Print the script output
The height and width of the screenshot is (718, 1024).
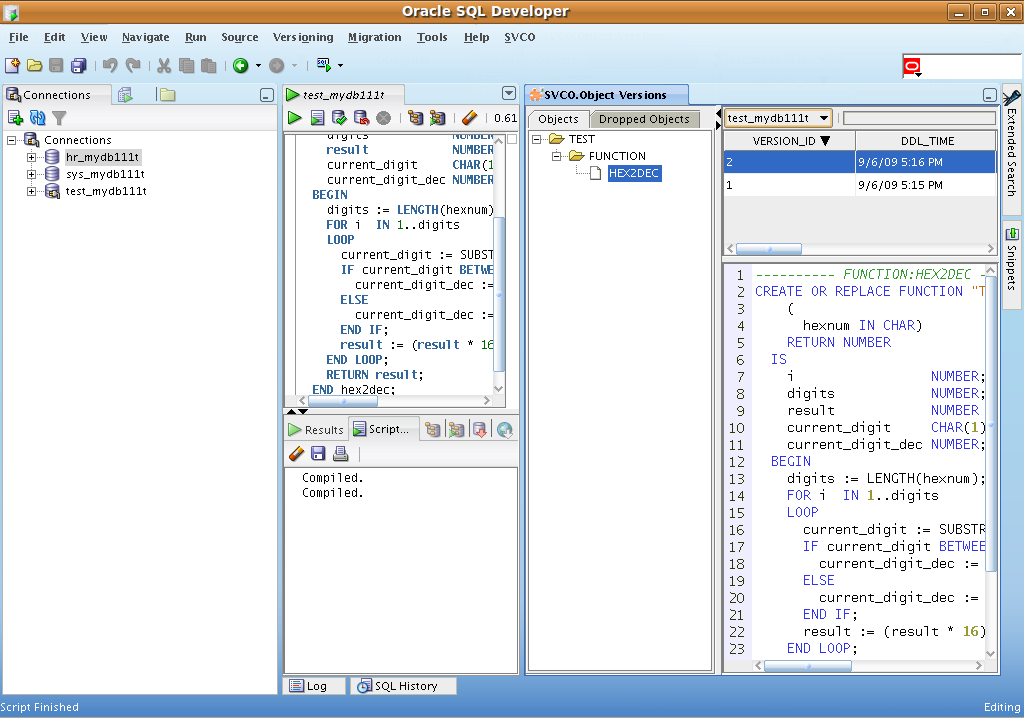point(340,454)
